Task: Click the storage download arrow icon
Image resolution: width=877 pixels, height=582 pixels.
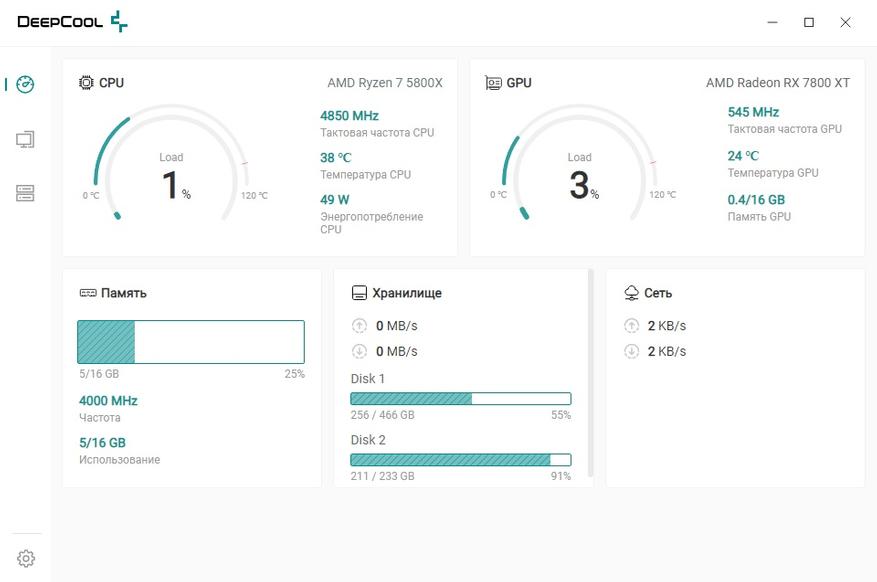Action: [x=359, y=351]
